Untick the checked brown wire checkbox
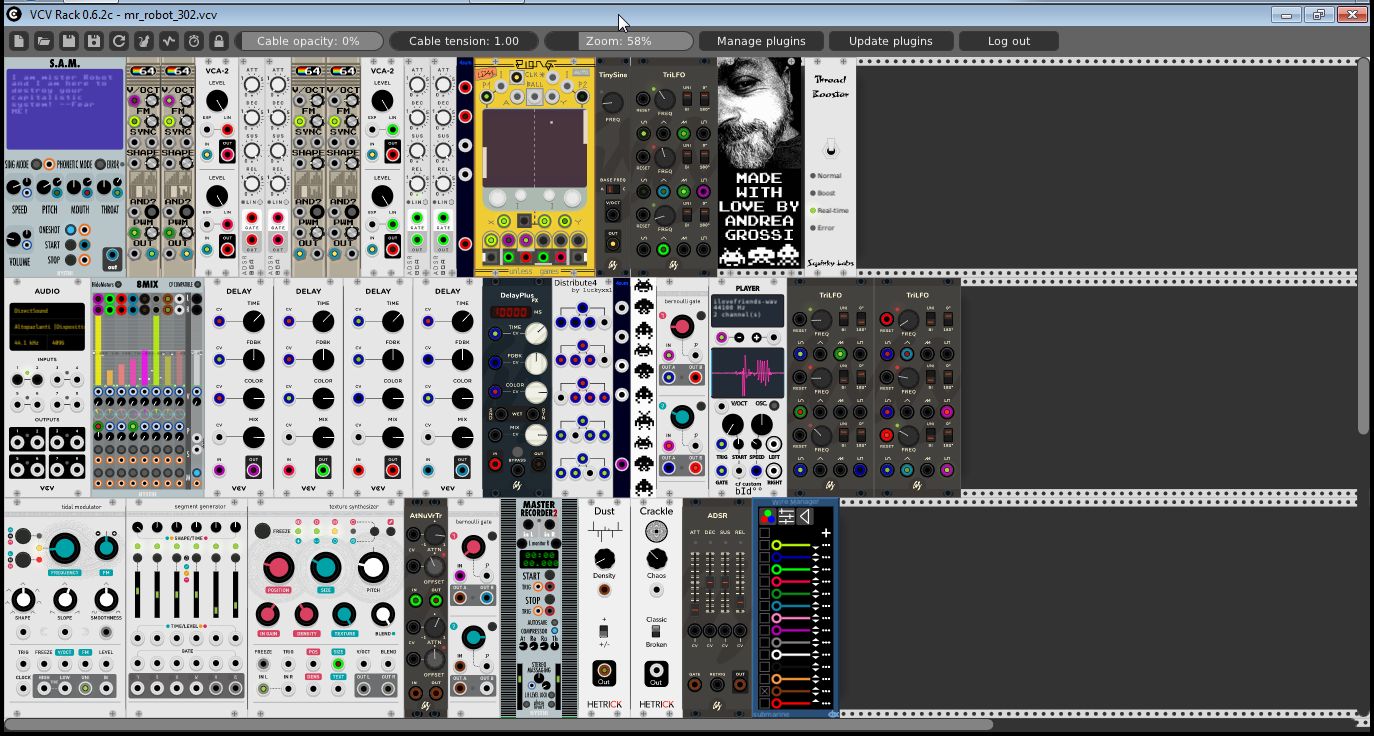Image resolution: width=1374 pixels, height=736 pixels. pos(765,692)
